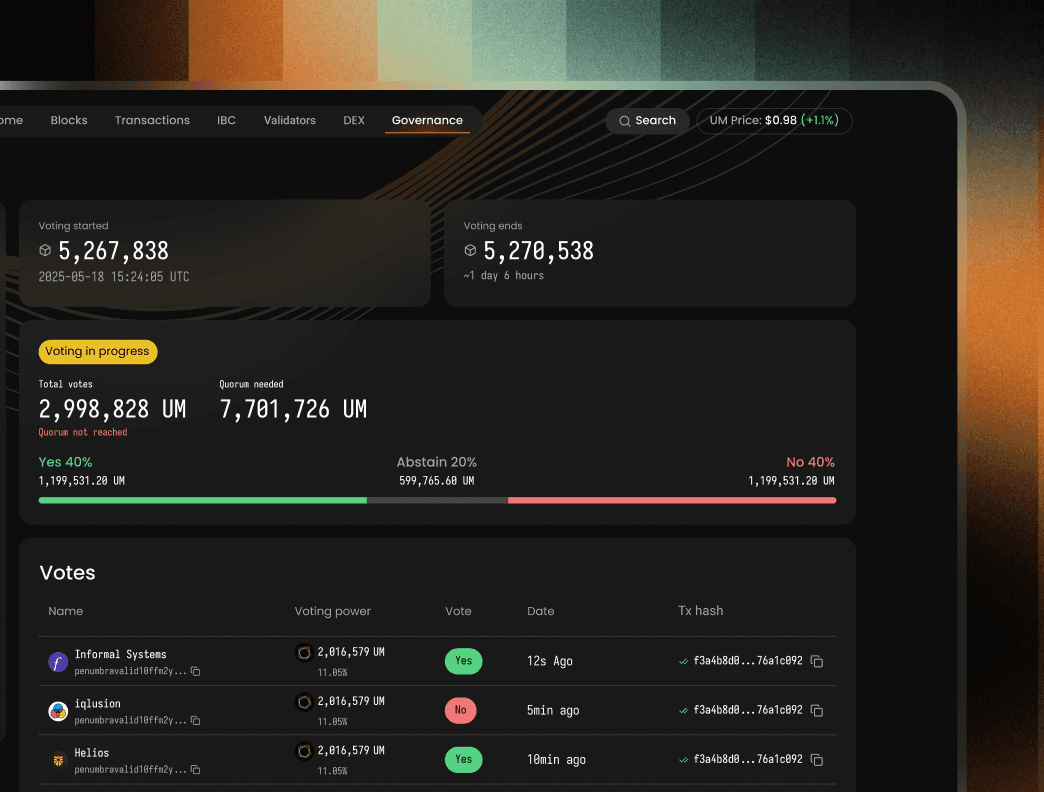
Task: Click the quorum needed 7,701,726 UM value
Action: click(x=293, y=409)
